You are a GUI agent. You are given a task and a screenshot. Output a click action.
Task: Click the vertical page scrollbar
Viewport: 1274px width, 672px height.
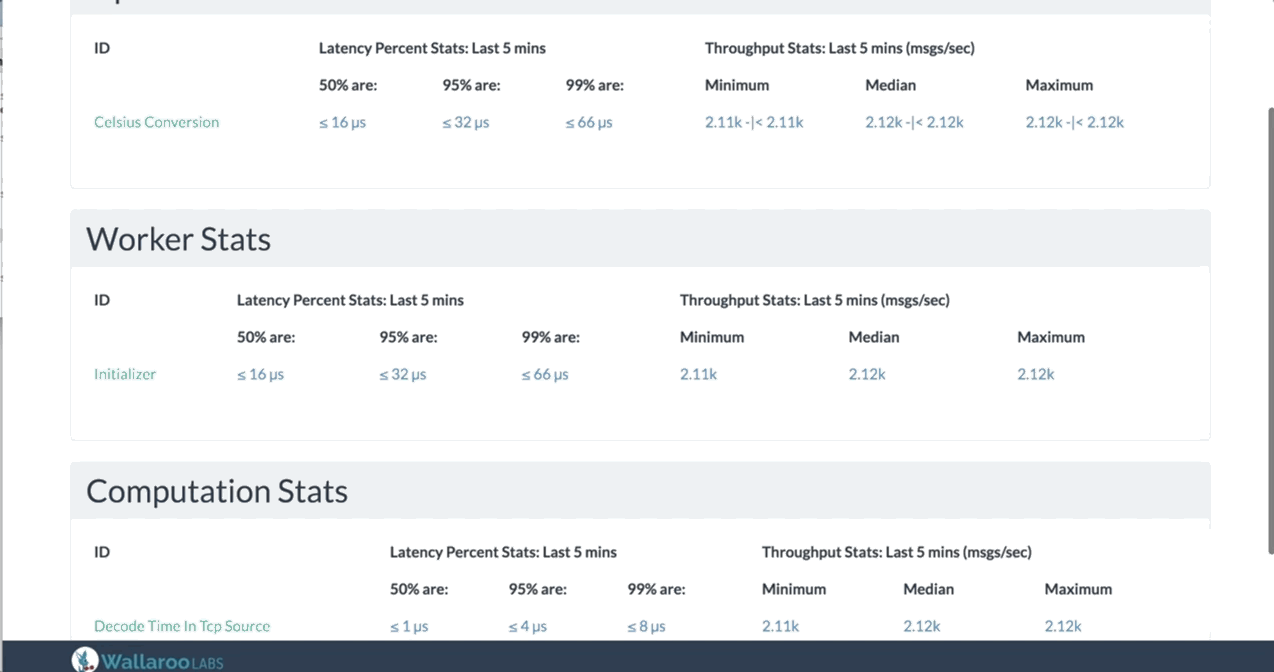click(1270, 330)
